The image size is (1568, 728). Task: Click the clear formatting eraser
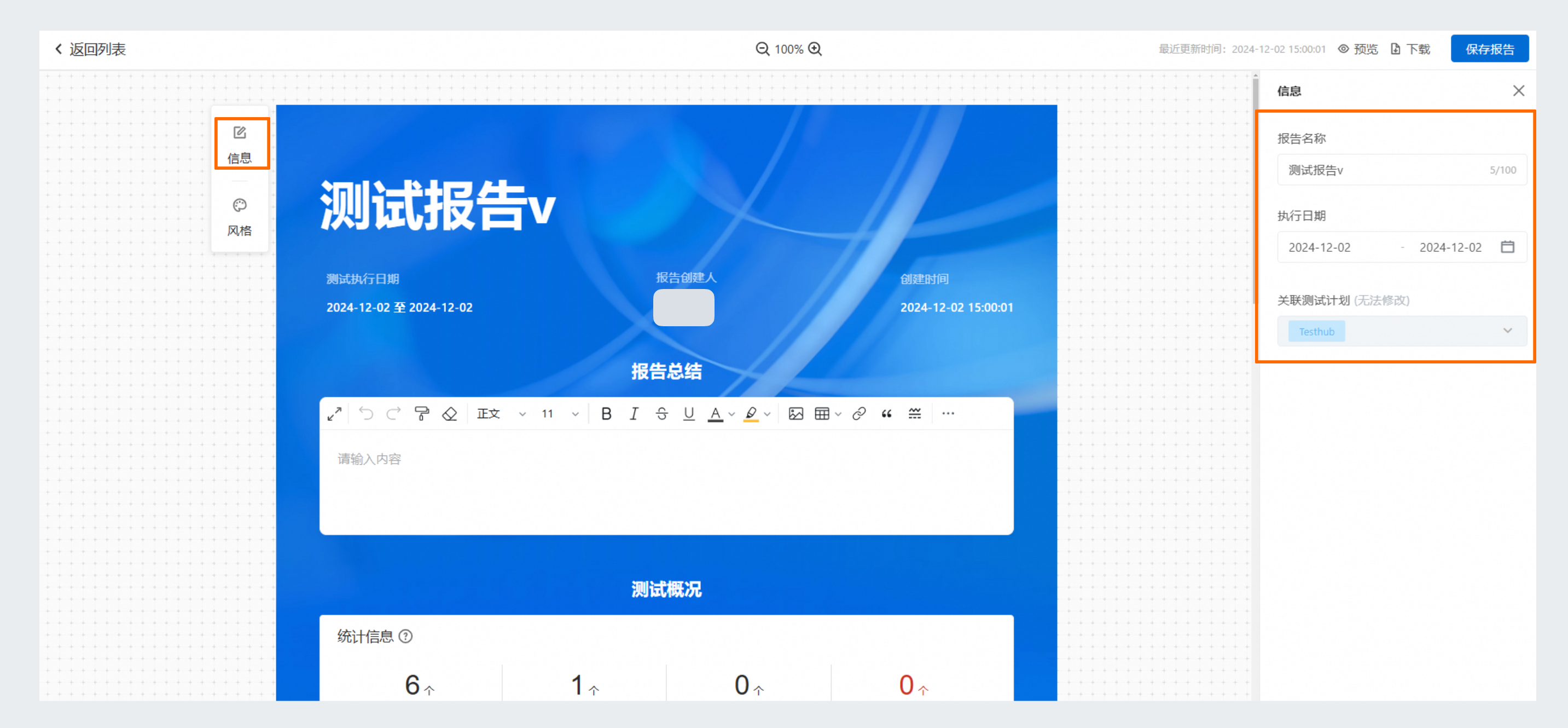449,414
